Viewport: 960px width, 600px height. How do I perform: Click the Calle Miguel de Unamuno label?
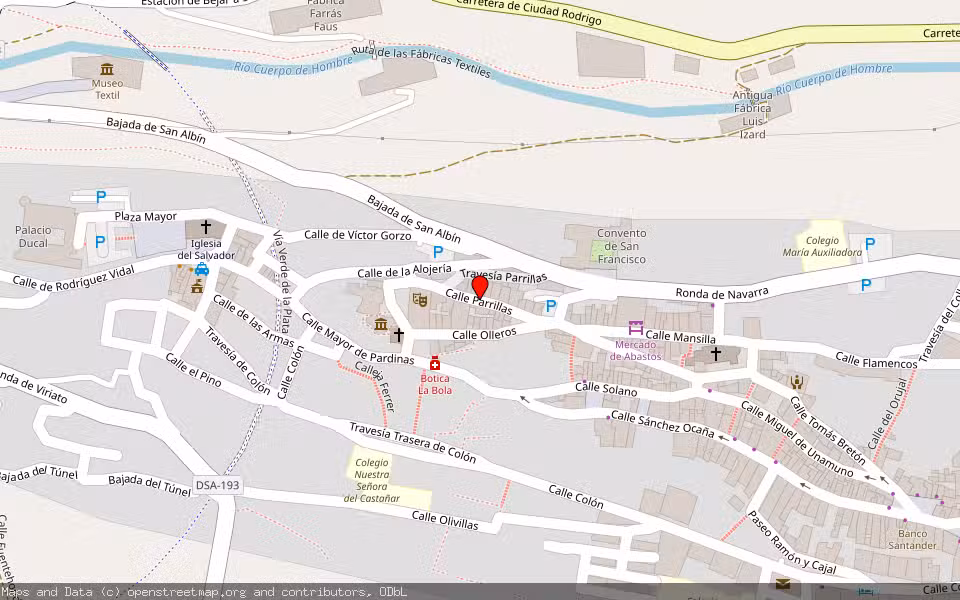[797, 438]
